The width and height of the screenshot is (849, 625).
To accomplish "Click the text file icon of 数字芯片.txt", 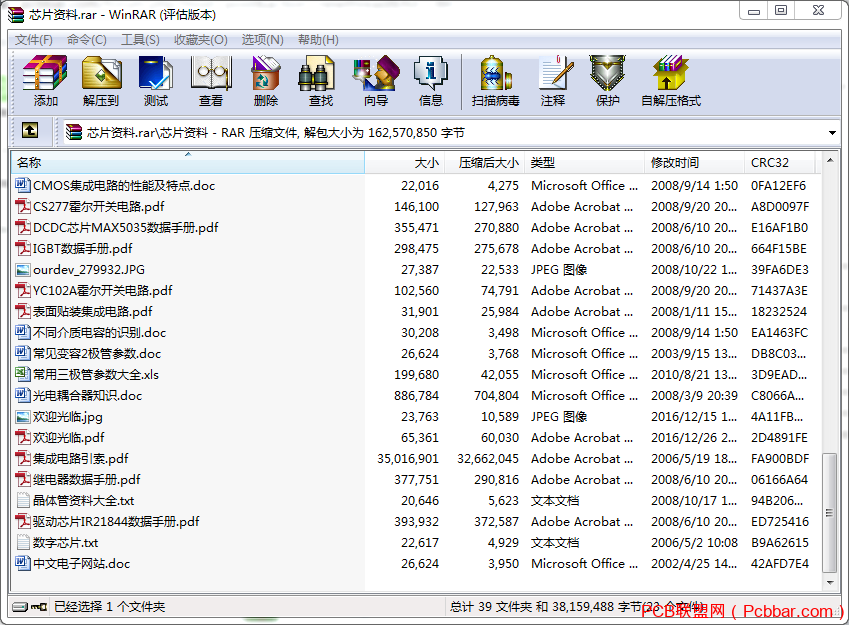I will click(x=23, y=542).
